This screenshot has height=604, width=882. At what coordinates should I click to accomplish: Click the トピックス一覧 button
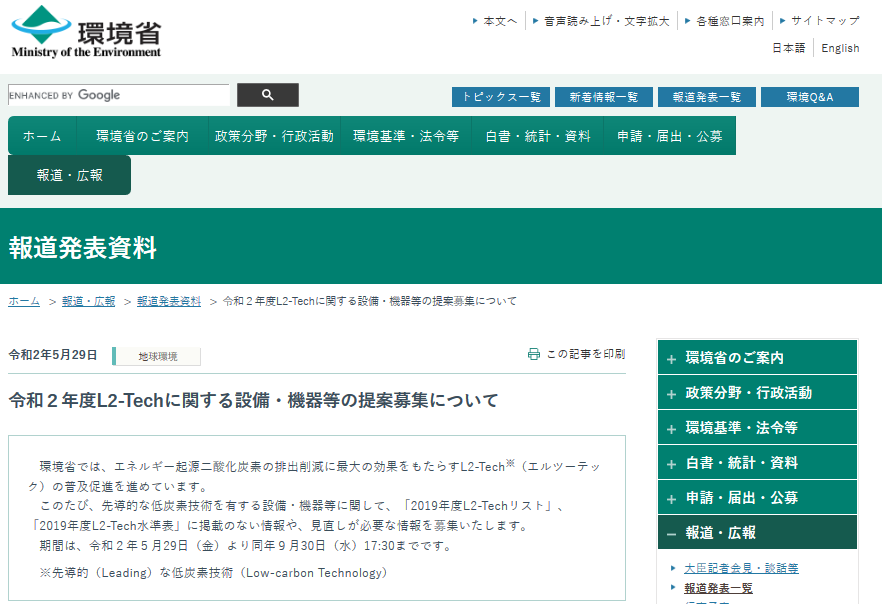501,97
